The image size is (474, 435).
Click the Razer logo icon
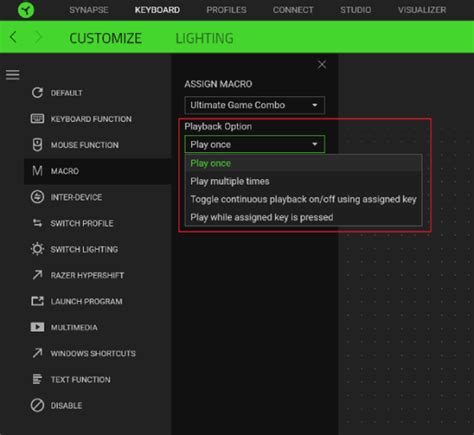tap(26, 10)
